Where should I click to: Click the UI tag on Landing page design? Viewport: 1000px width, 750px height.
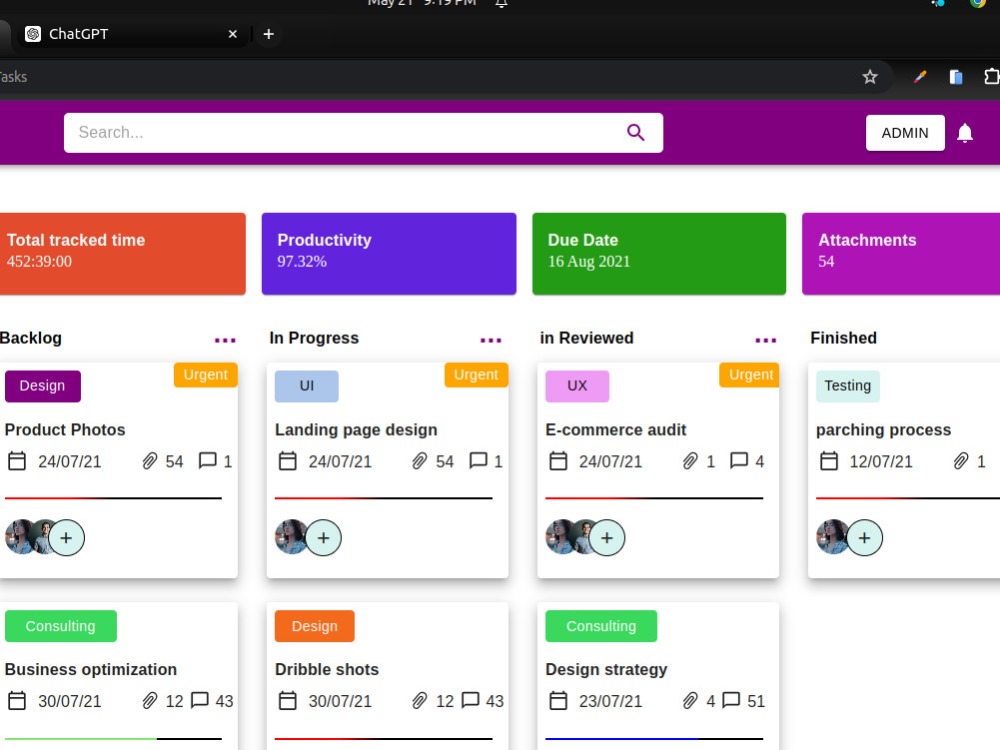point(307,386)
